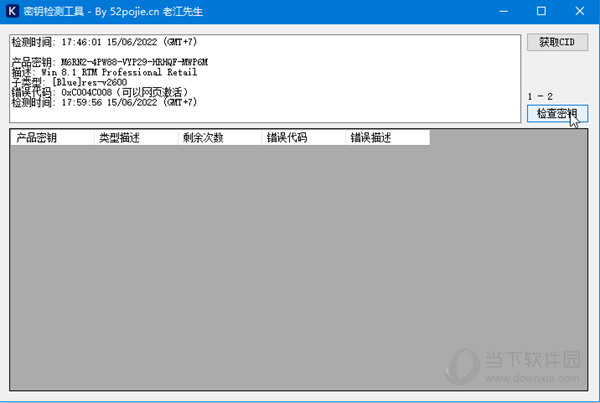600x403 pixels.
Task: Sort by the 剩余次数 column header
Action: (x=220, y=137)
